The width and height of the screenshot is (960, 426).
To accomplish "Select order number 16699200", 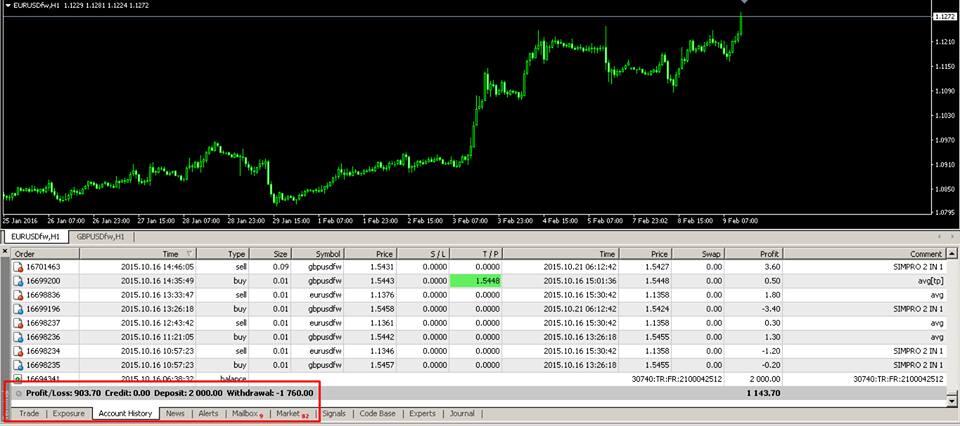I will [x=43, y=282].
